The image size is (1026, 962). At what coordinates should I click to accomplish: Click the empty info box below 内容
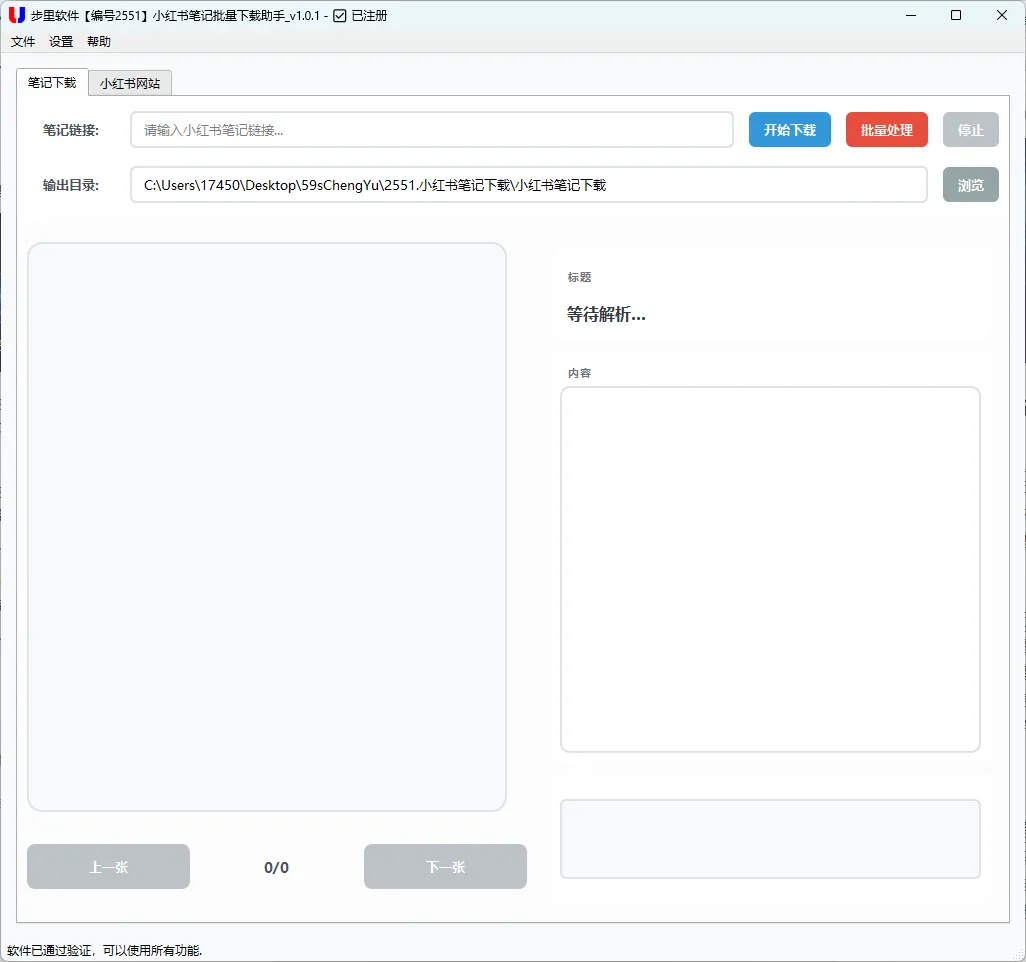click(x=770, y=839)
